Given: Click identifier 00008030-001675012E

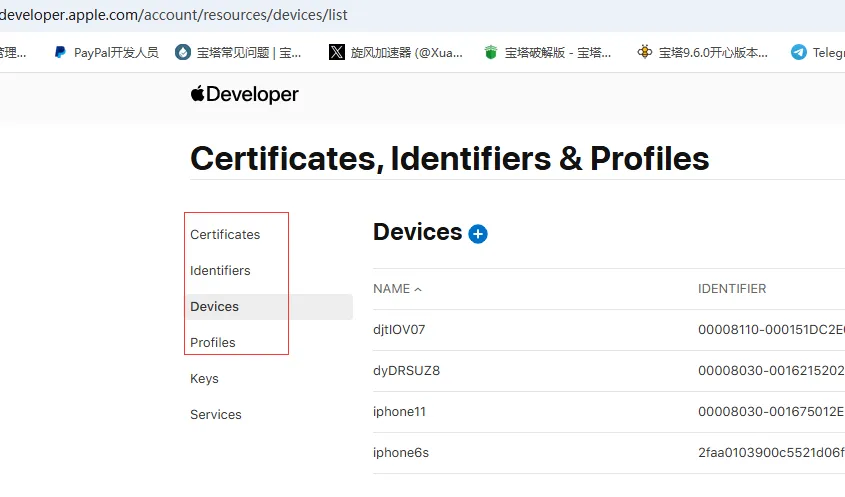Looking at the screenshot, I should click(771, 412).
